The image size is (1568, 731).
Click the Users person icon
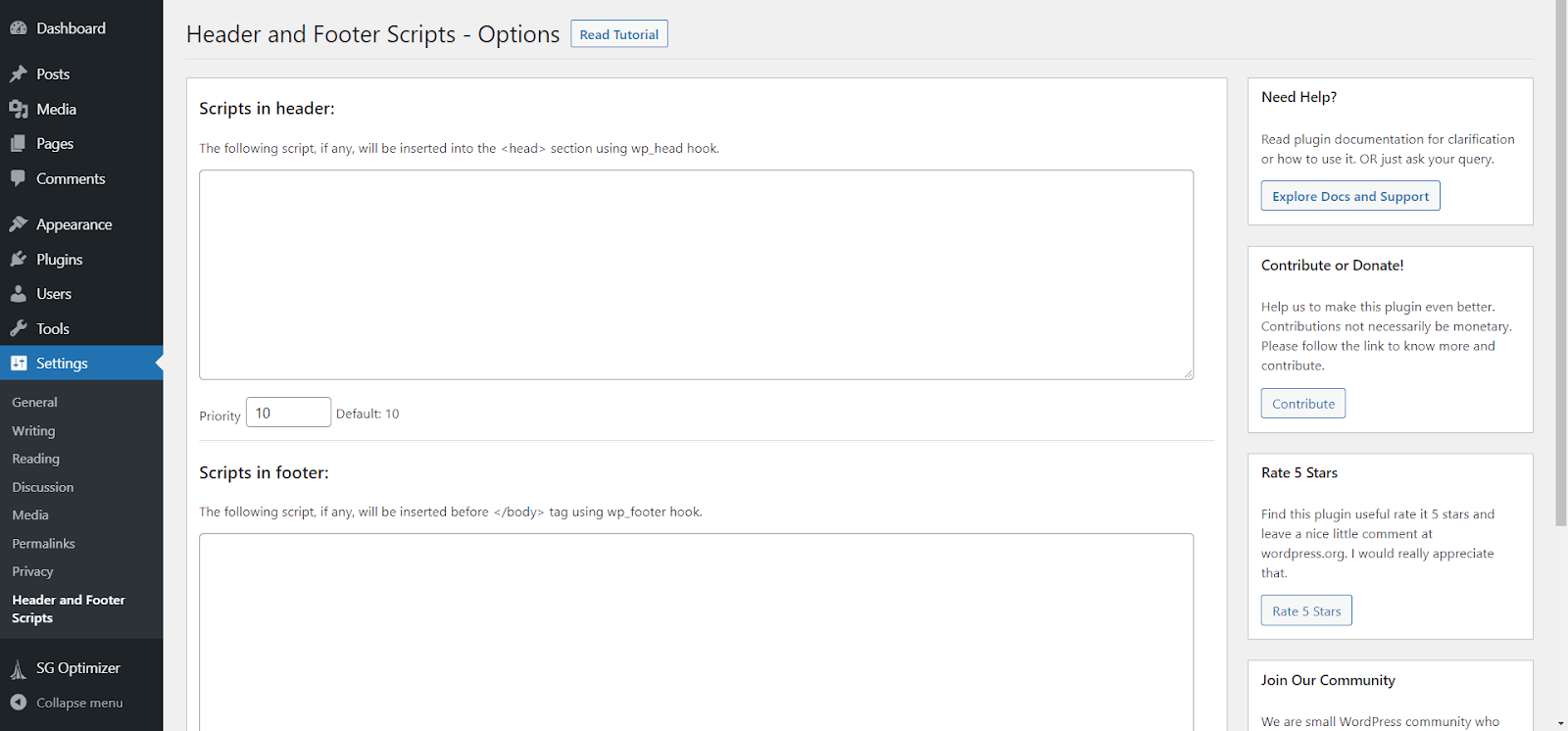tap(19, 294)
